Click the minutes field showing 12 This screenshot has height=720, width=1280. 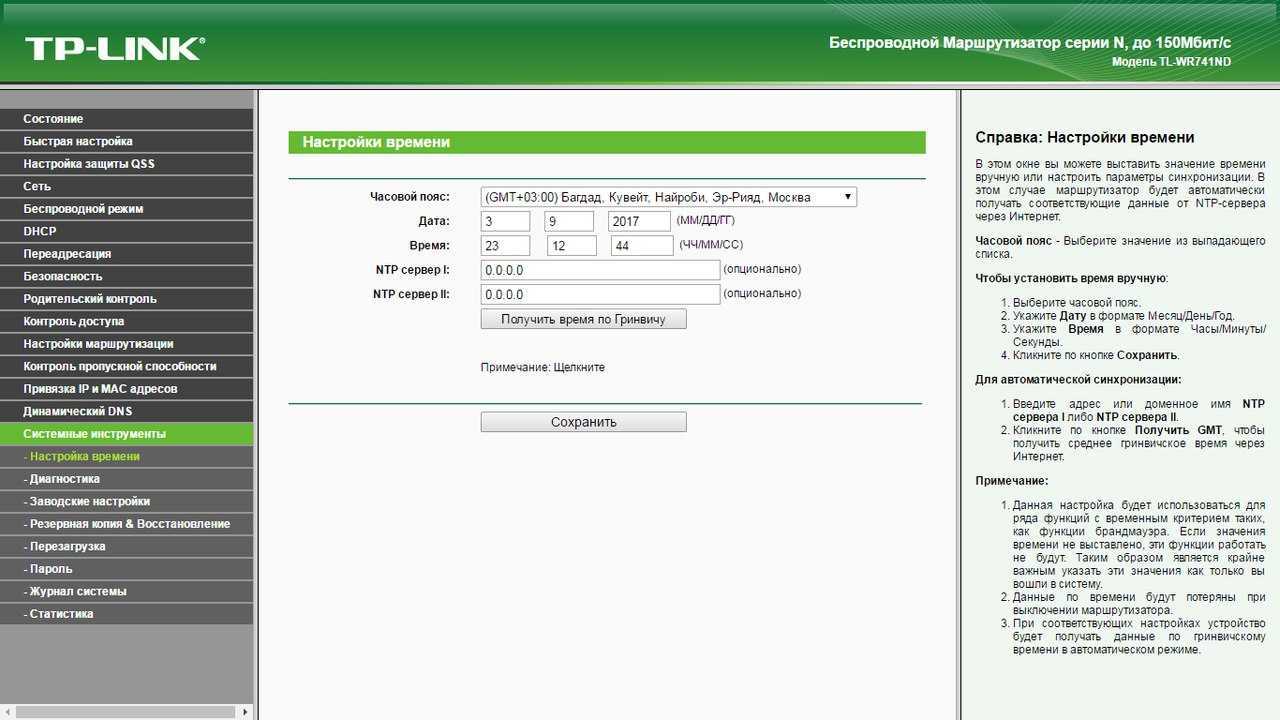click(x=571, y=245)
